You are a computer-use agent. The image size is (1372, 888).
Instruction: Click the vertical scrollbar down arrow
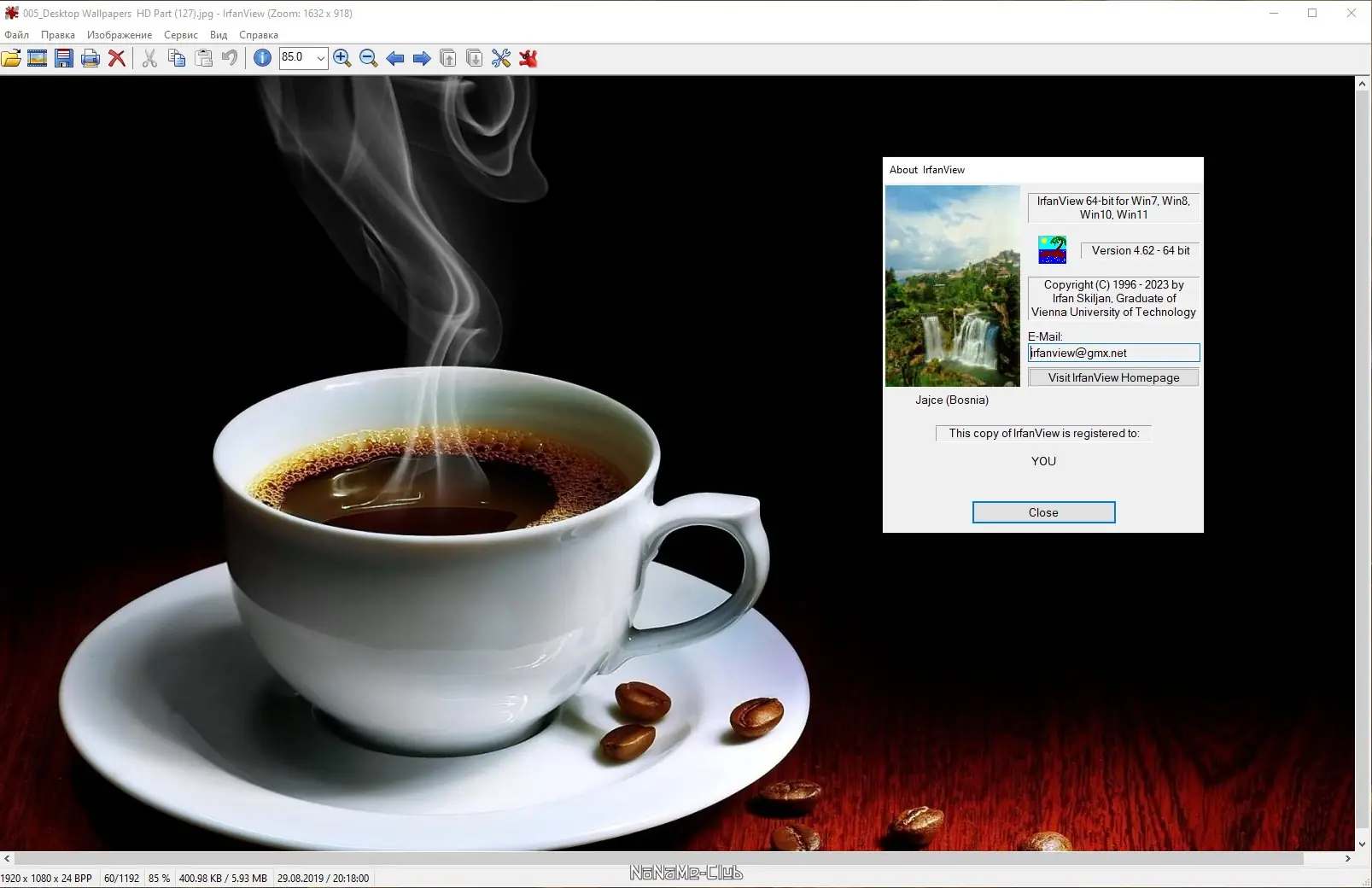click(x=1363, y=844)
